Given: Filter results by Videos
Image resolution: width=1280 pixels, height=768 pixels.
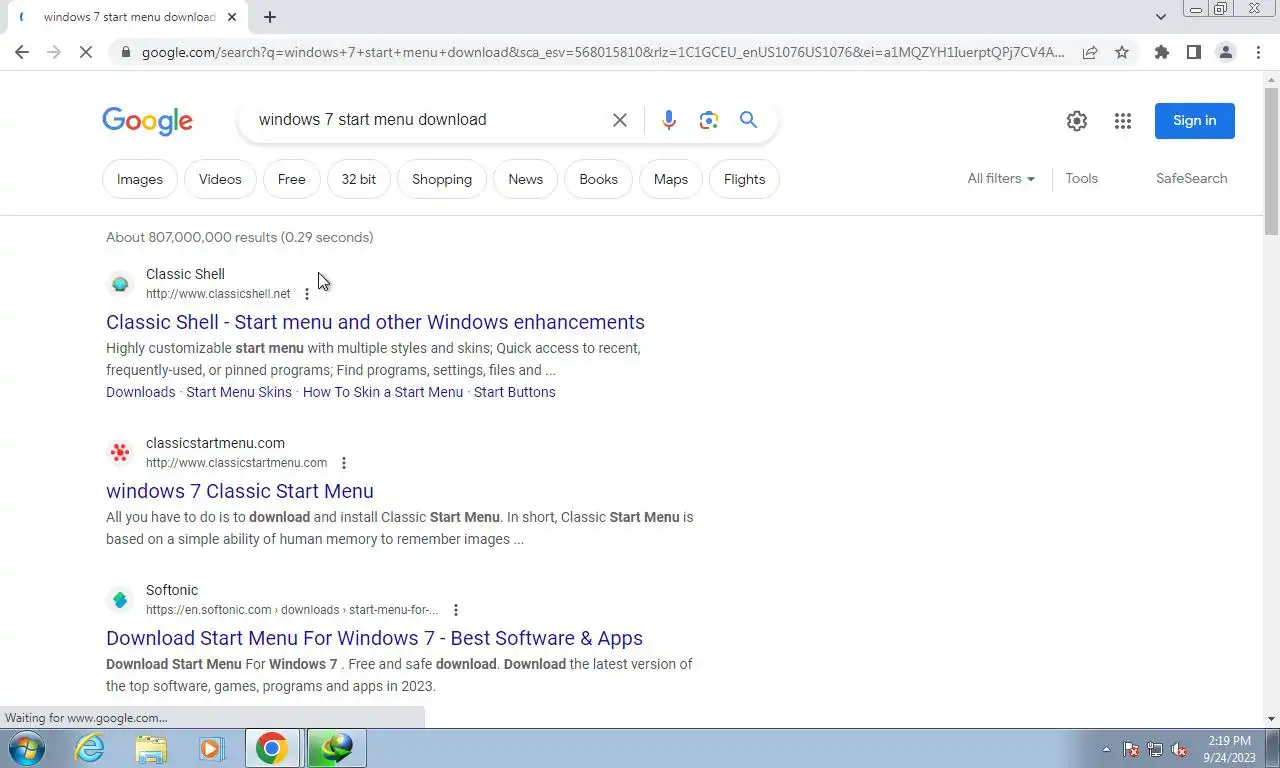Looking at the screenshot, I should (x=220, y=180).
